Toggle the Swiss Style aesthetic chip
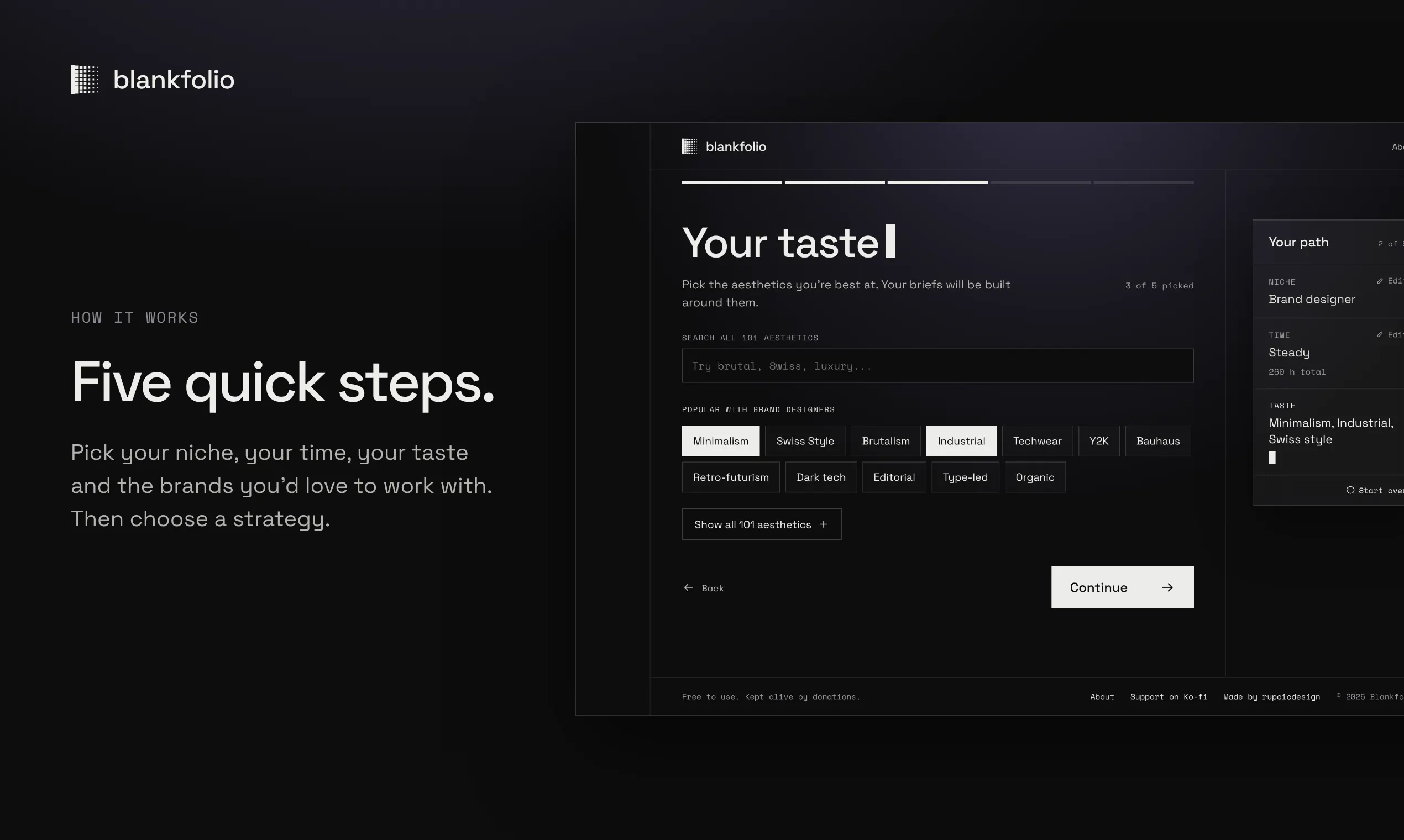Image resolution: width=1404 pixels, height=840 pixels. point(805,441)
